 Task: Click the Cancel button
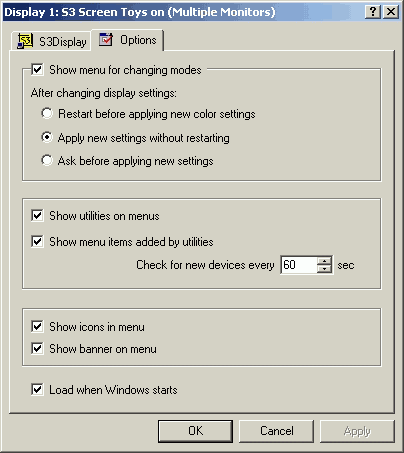tap(276, 431)
